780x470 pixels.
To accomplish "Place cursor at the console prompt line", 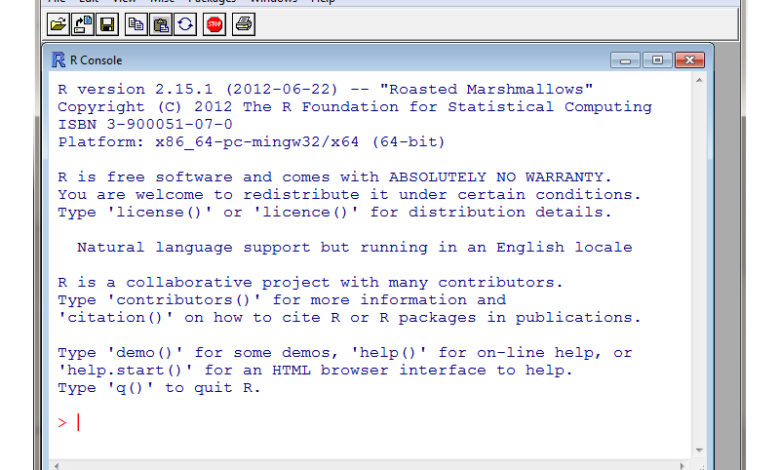I will (370, 423).
